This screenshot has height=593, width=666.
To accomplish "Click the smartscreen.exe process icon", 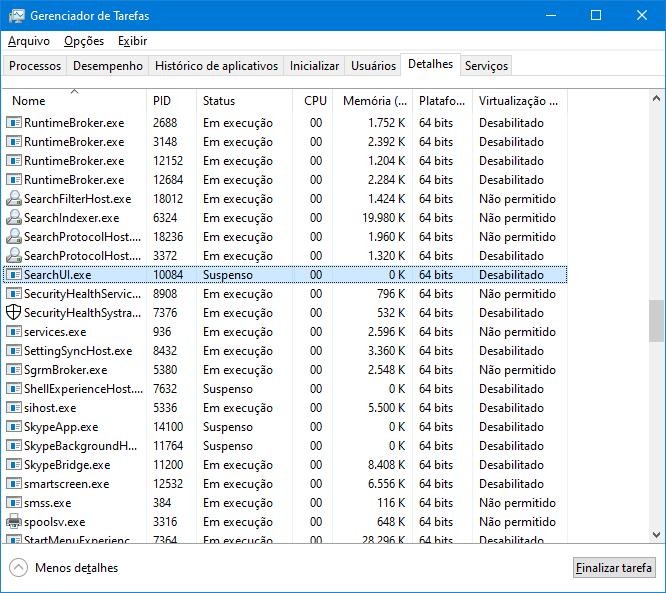I will 14,484.
